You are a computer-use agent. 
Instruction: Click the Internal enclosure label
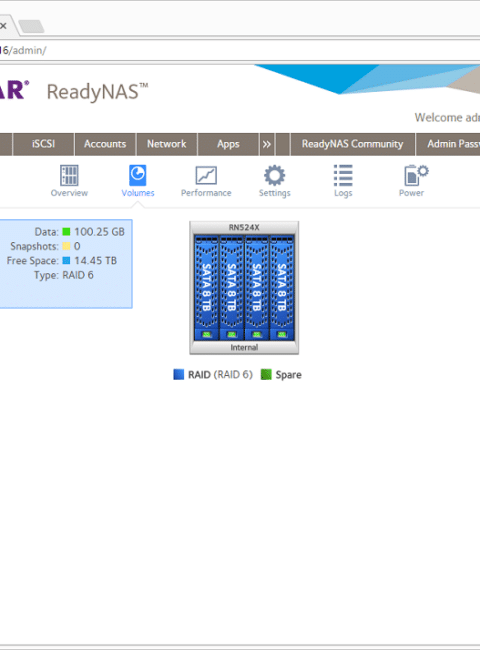point(244,347)
